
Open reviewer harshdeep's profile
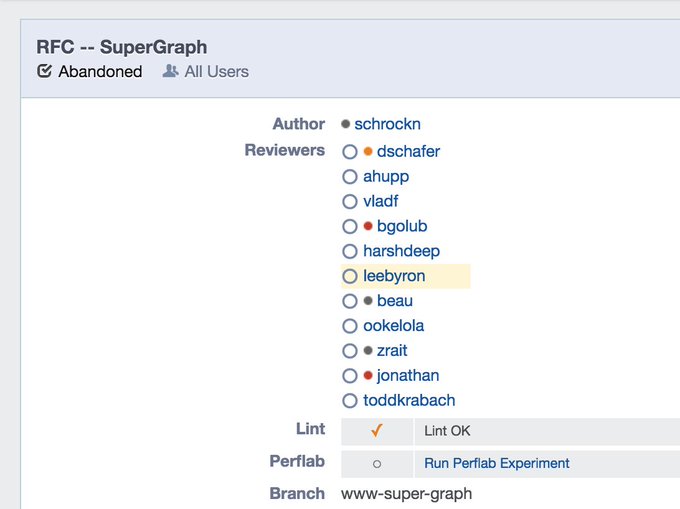click(x=401, y=251)
